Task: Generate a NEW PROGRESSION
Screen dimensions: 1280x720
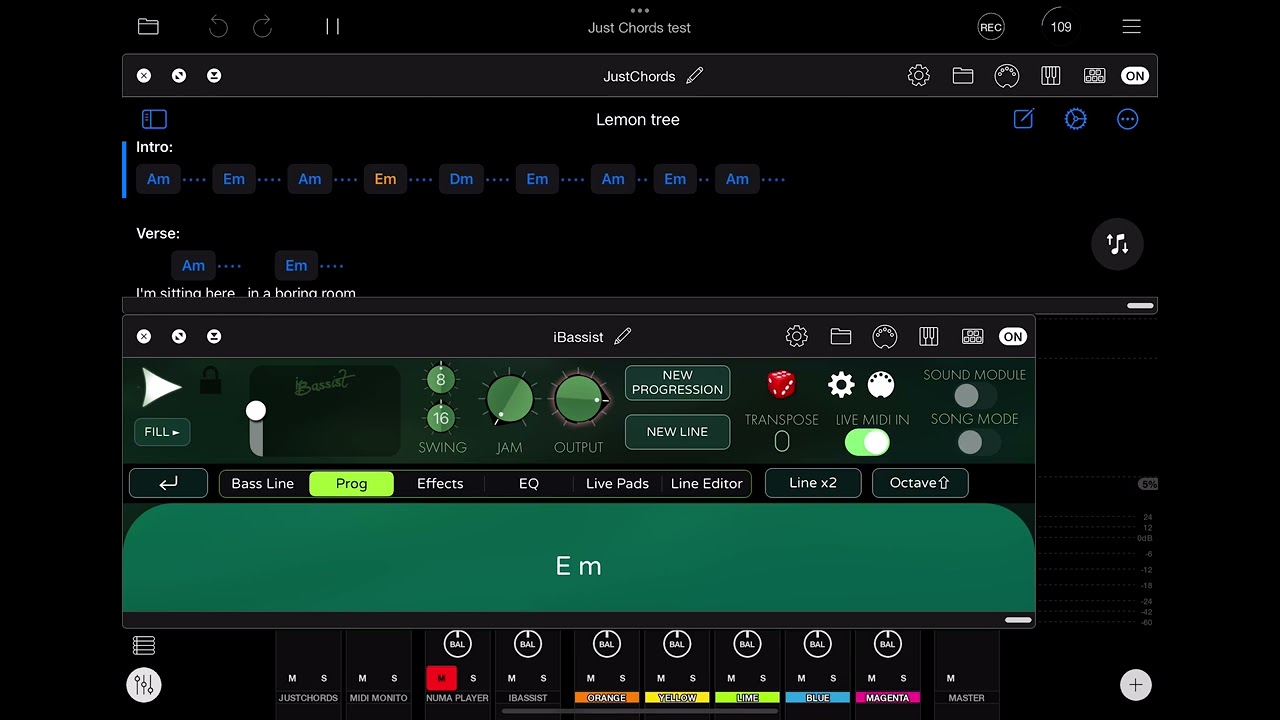Action: (677, 383)
